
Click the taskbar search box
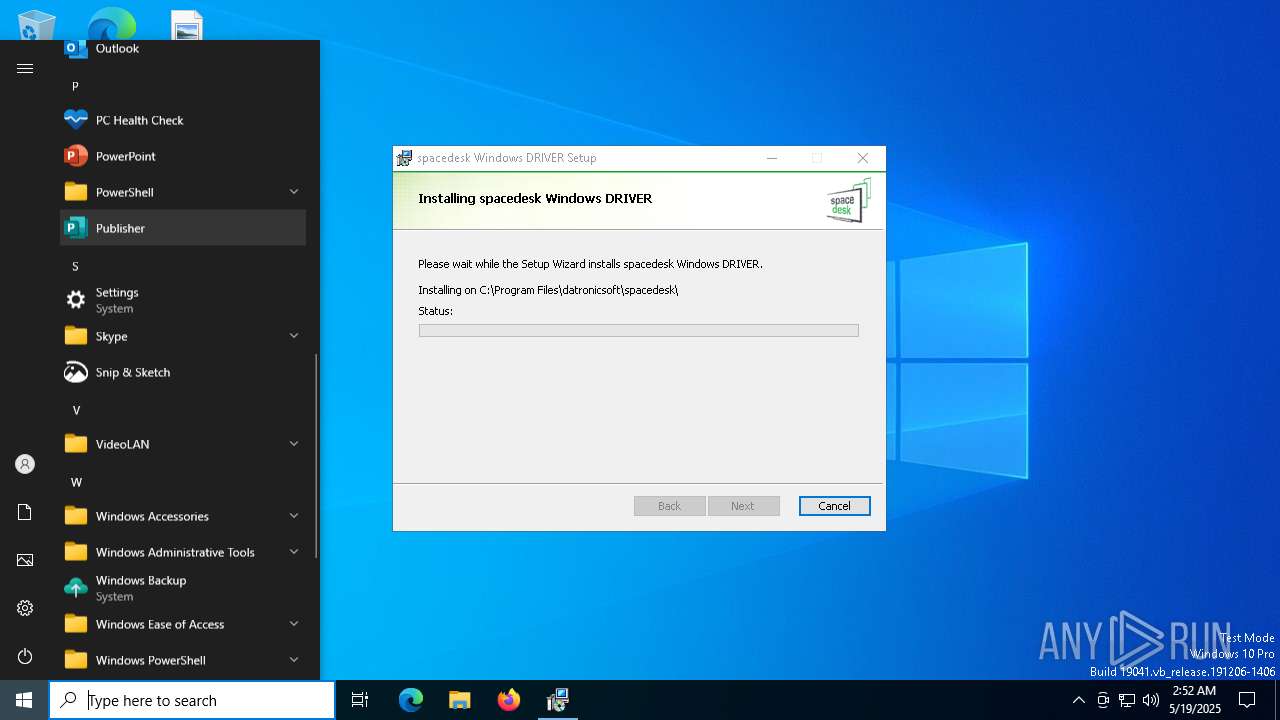(x=192, y=700)
